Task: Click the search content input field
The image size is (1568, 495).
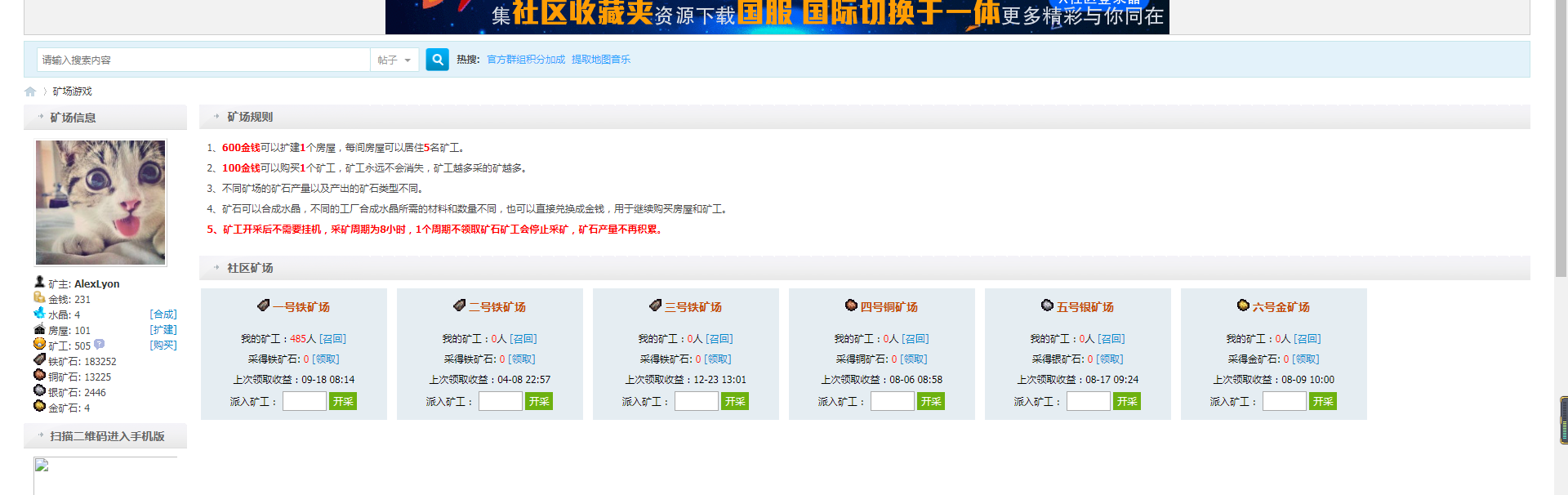Action: click(x=203, y=60)
